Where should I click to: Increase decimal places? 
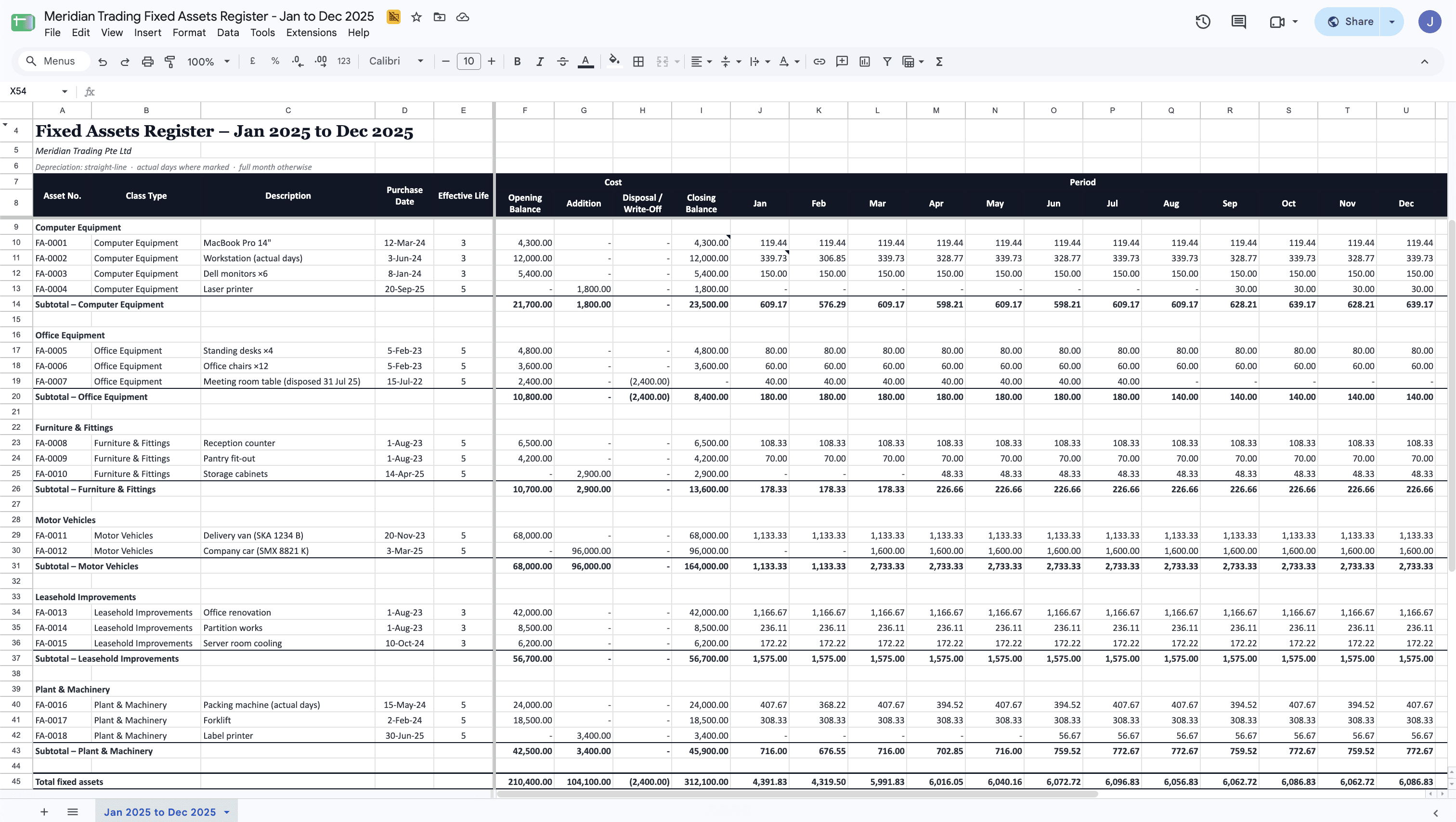[321, 61]
